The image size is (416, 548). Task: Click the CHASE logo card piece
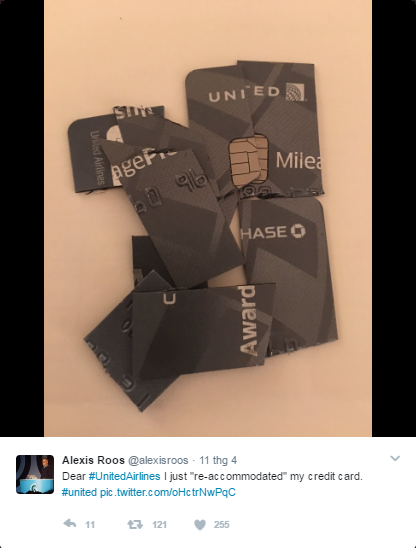point(273,232)
